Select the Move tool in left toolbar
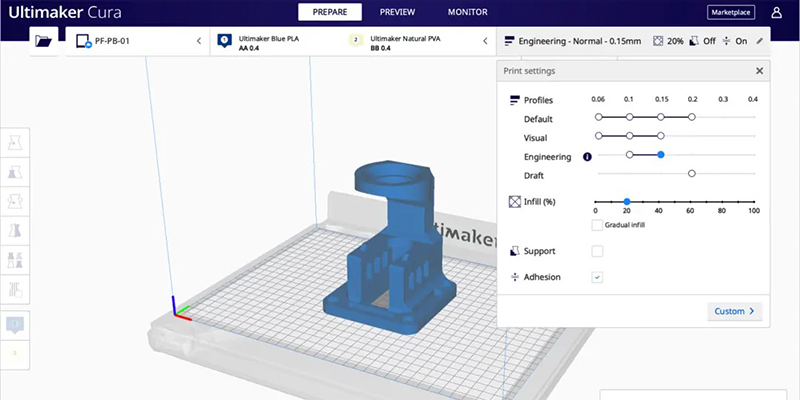Image resolution: width=800 pixels, height=400 pixels. tap(15, 142)
